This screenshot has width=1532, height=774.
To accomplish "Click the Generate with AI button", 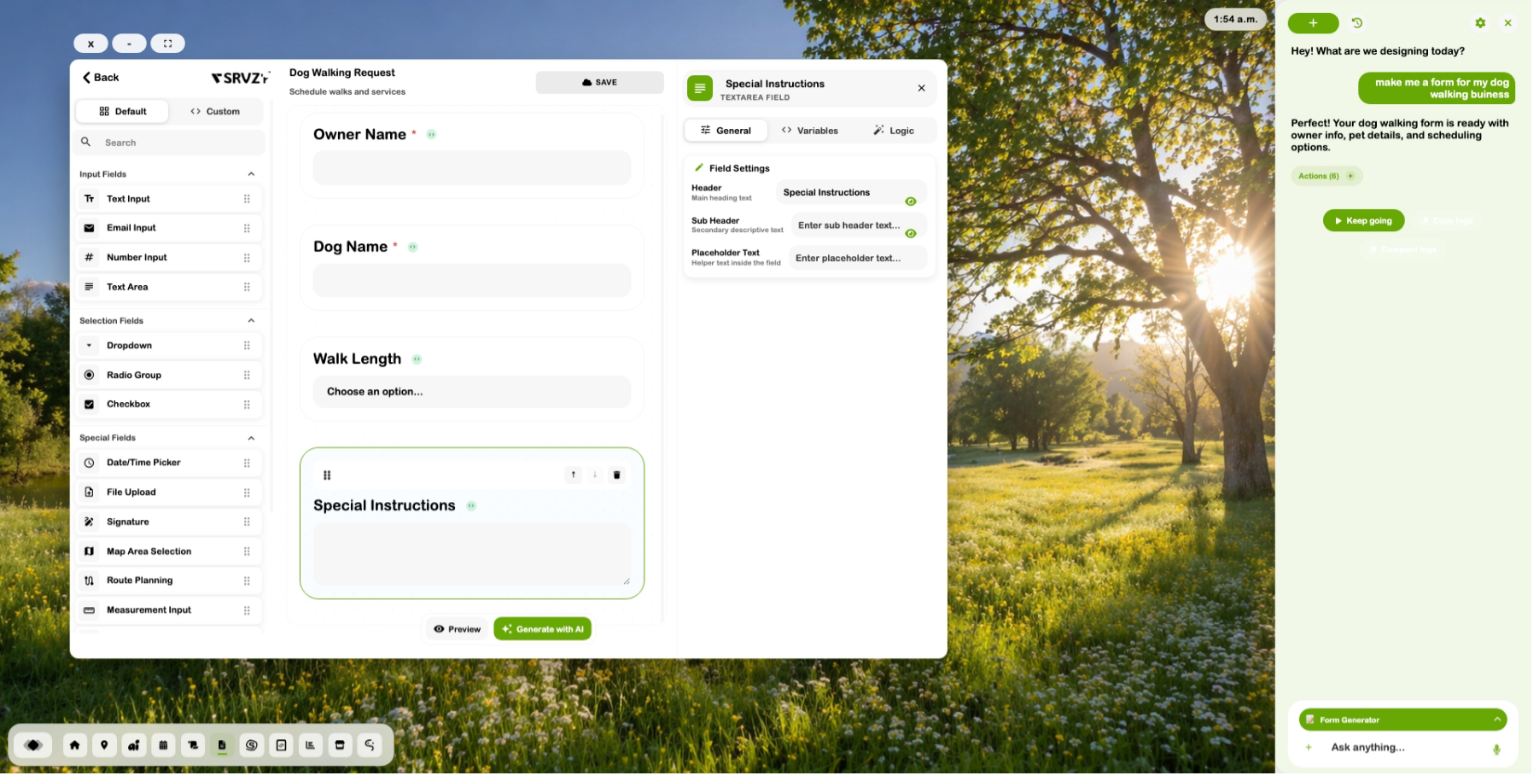I will (x=542, y=629).
